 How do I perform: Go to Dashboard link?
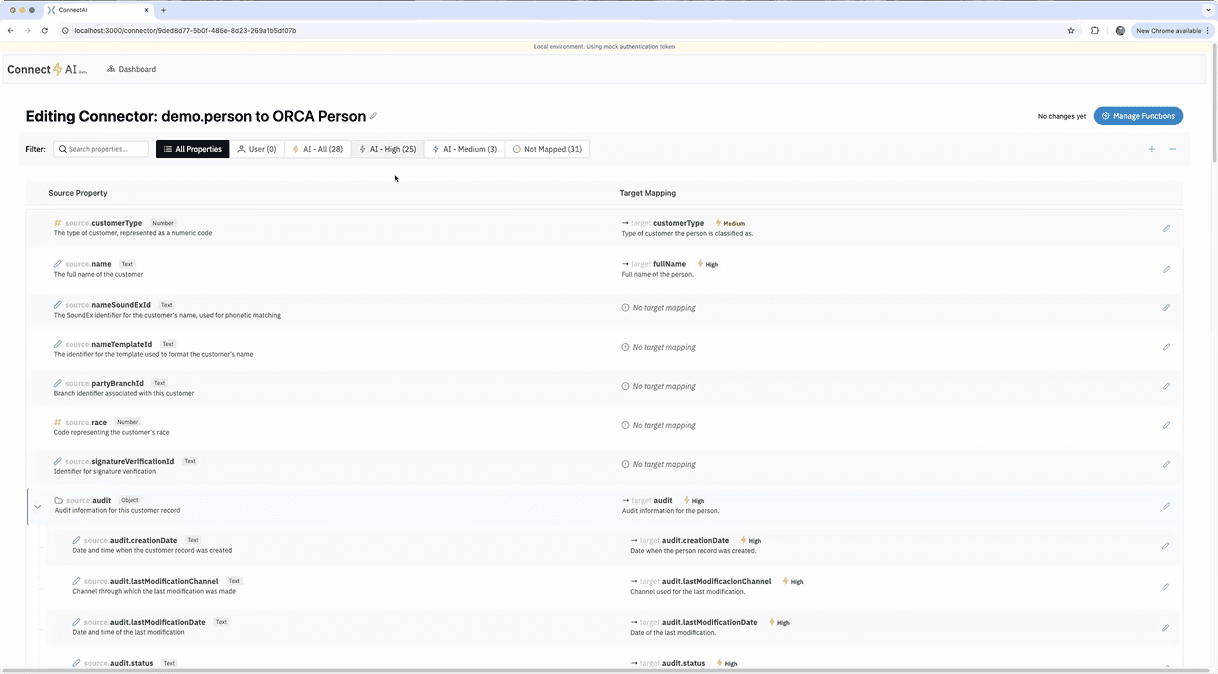(x=132, y=69)
